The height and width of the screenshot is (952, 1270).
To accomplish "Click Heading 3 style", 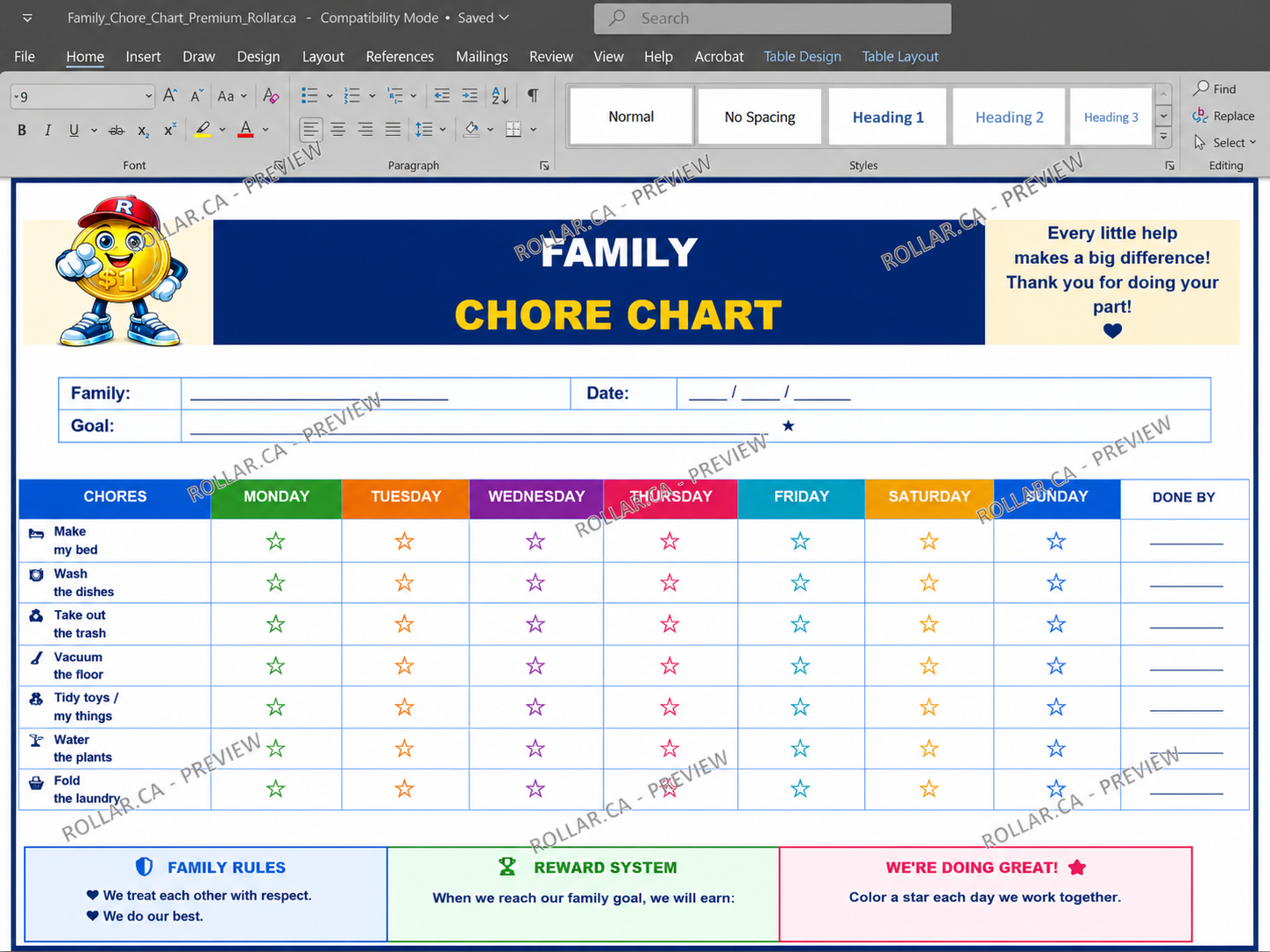I will 1110,116.
